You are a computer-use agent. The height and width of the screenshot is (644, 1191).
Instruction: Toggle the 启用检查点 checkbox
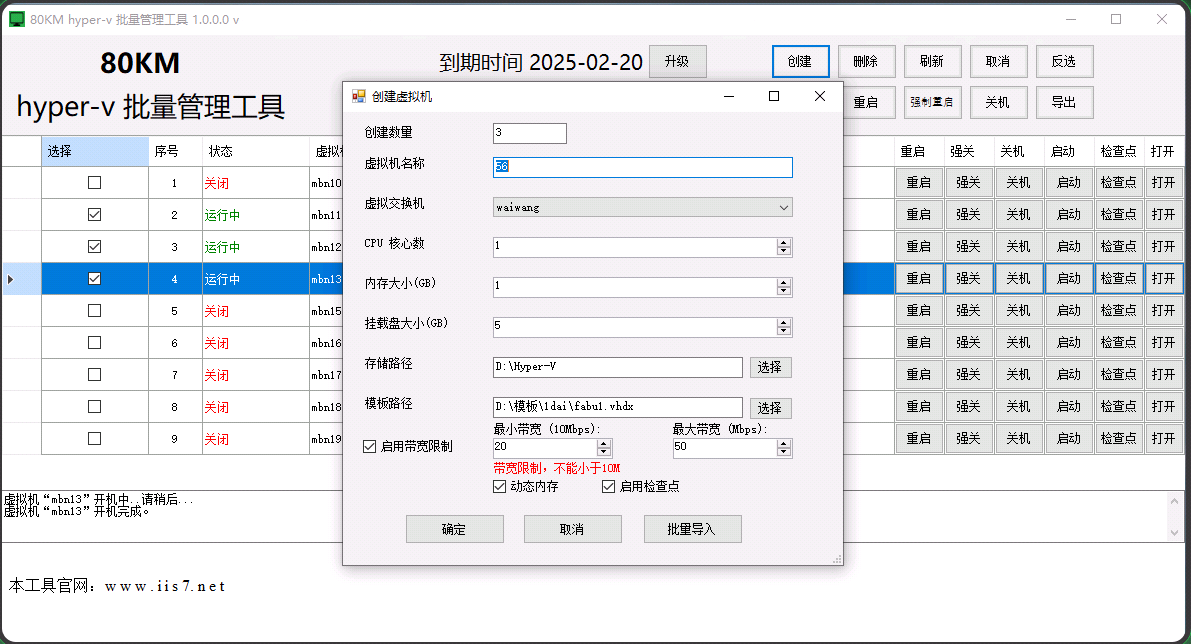pyautogui.click(x=608, y=486)
